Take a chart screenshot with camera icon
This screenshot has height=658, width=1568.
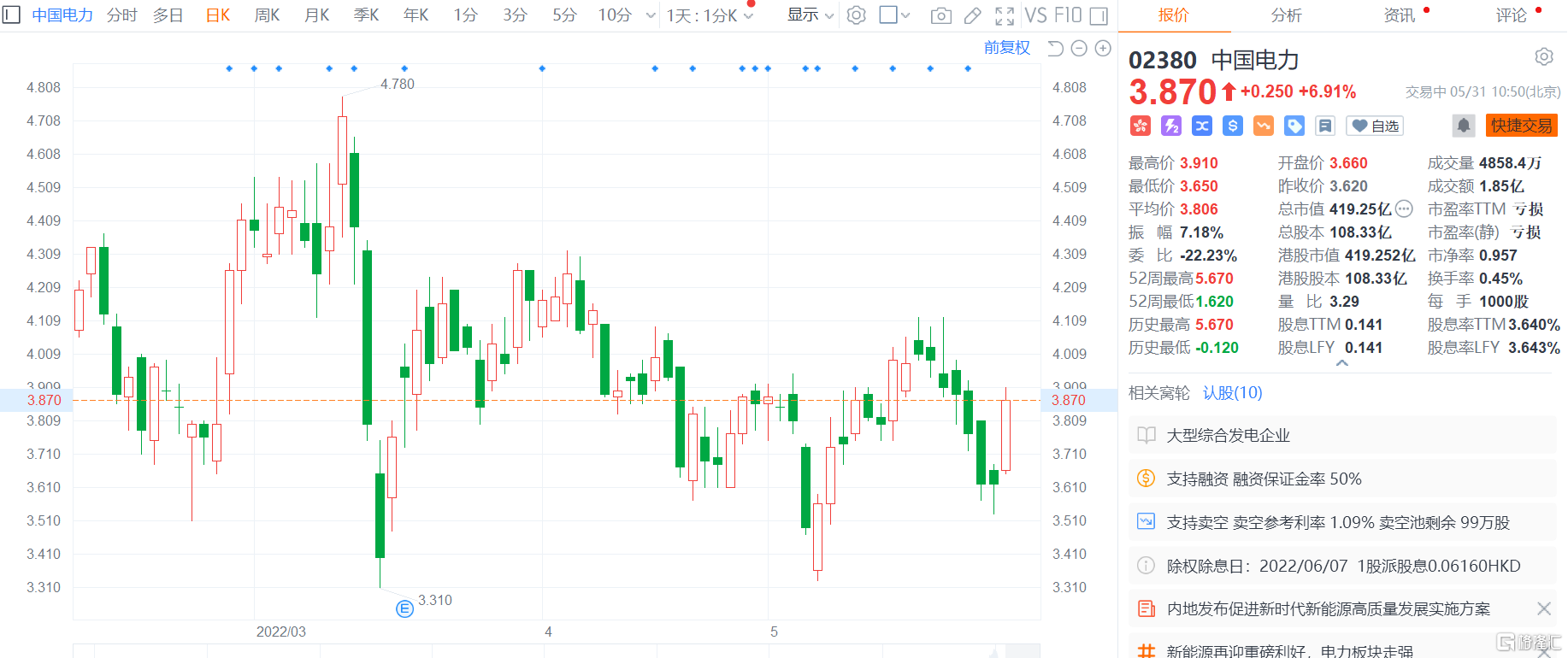point(940,15)
